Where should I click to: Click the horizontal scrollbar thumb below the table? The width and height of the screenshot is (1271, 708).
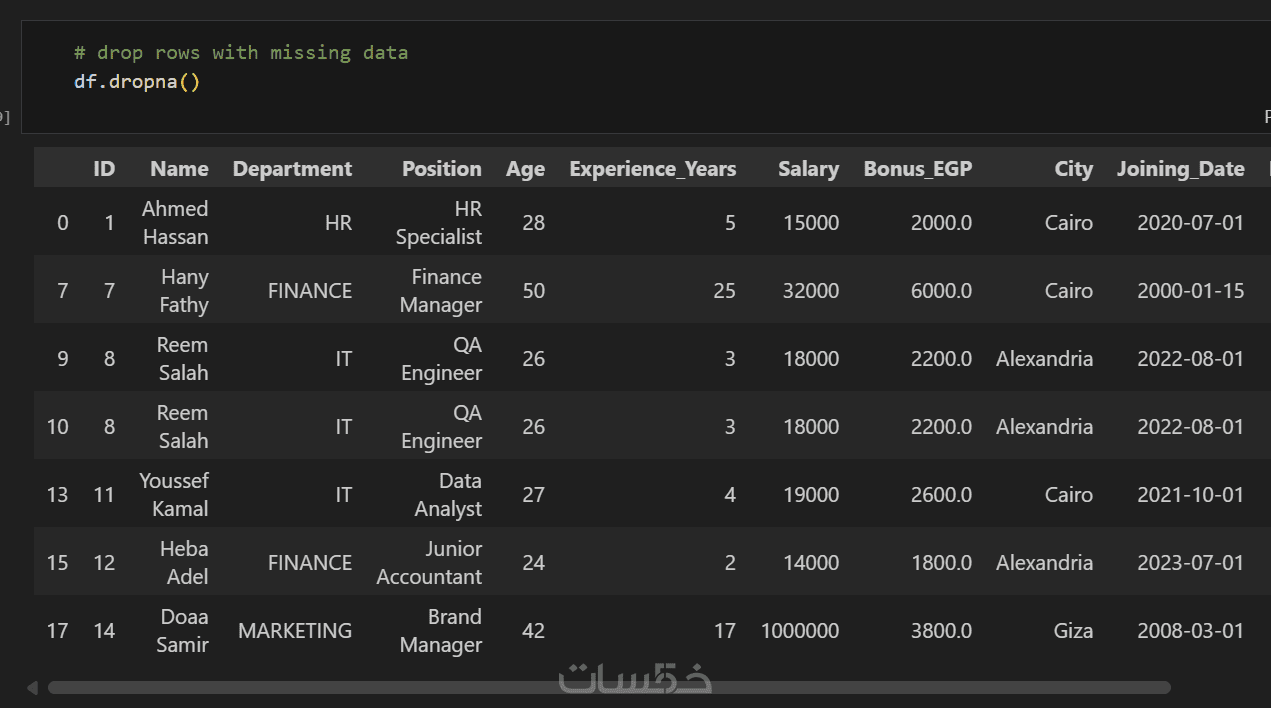point(608,688)
